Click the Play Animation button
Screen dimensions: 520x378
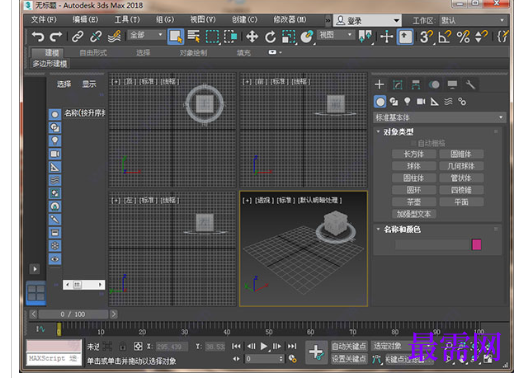[263, 346]
